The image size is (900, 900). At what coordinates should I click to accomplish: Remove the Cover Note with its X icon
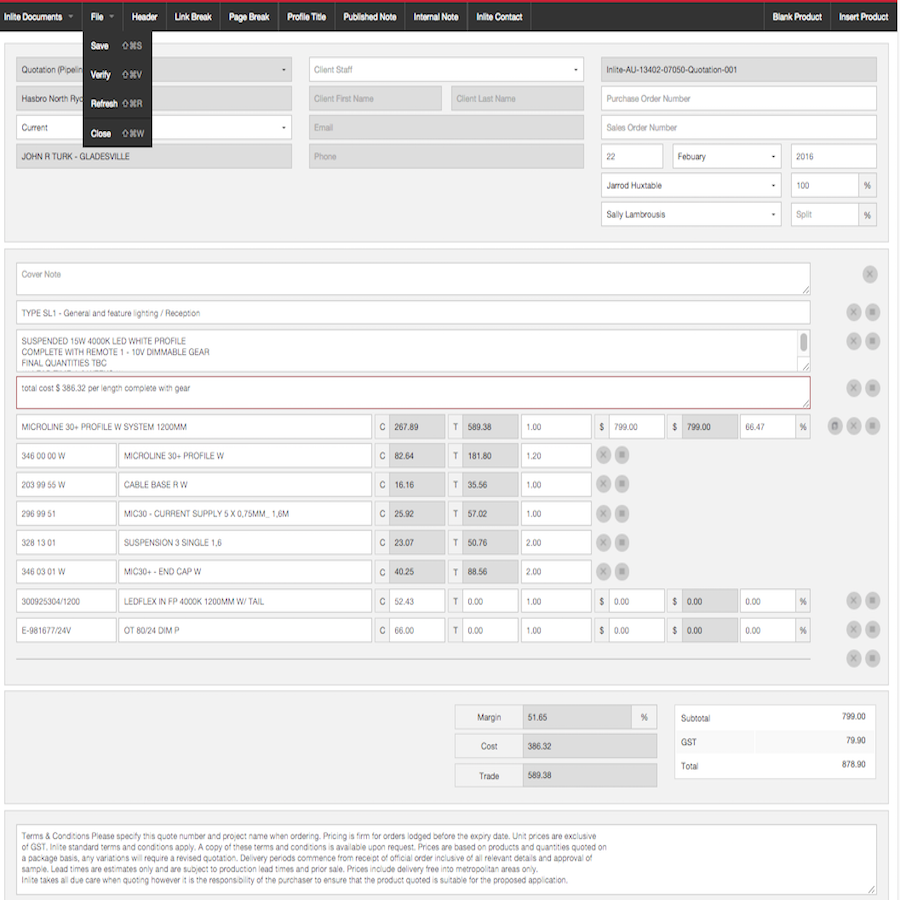870,274
